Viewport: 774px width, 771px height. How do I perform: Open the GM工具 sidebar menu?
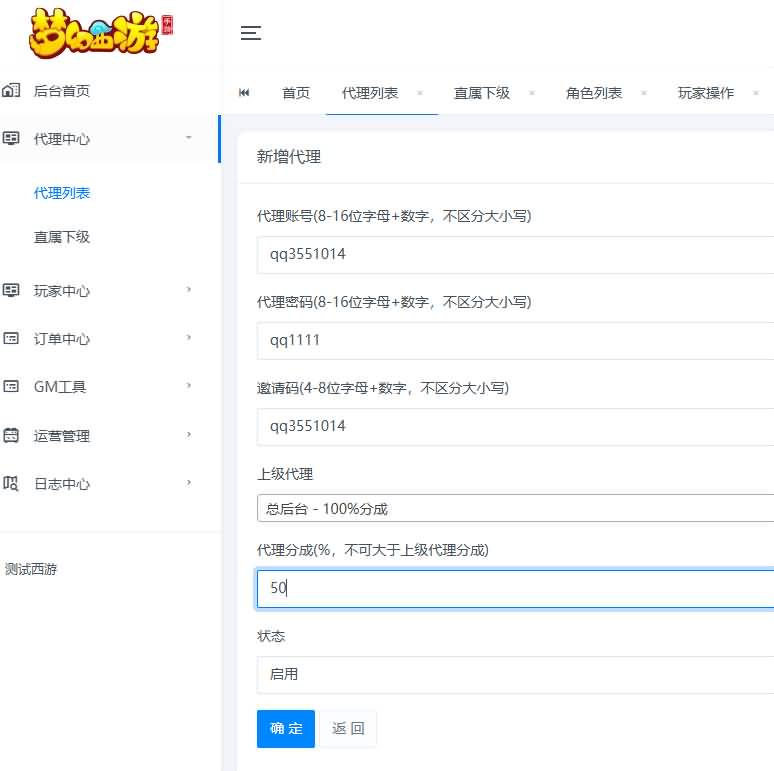[x=109, y=386]
